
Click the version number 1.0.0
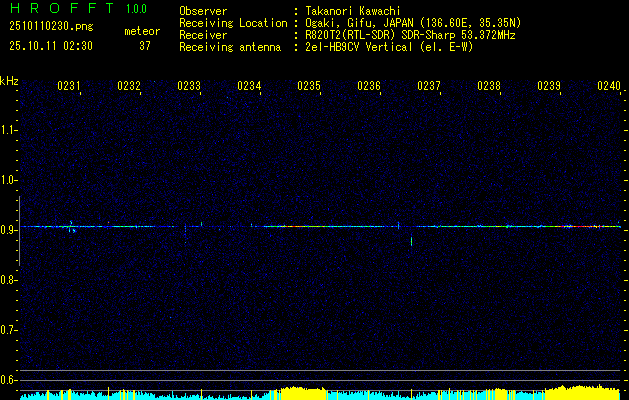click(x=136, y=8)
